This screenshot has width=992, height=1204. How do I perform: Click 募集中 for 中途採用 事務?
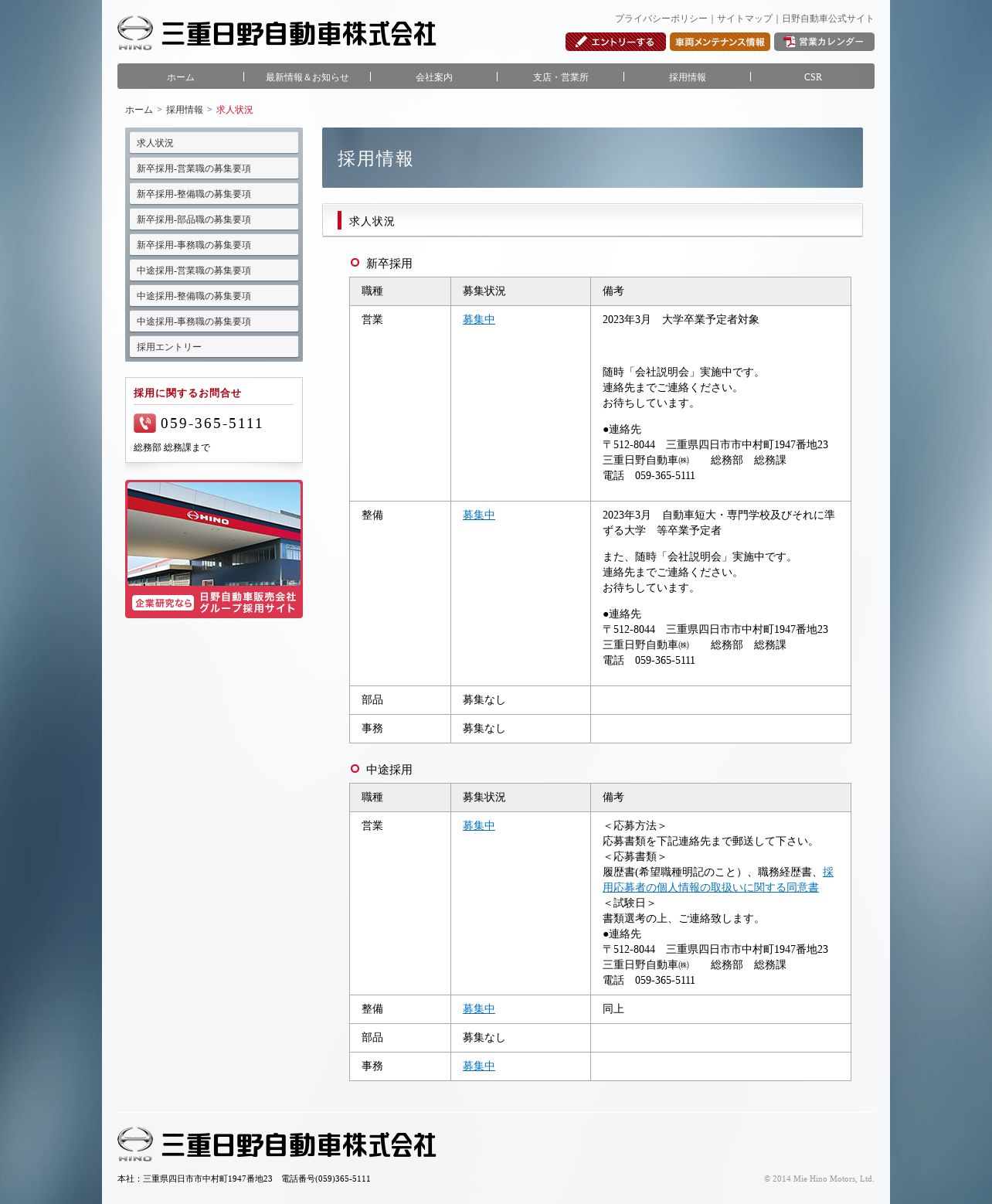click(x=479, y=1066)
